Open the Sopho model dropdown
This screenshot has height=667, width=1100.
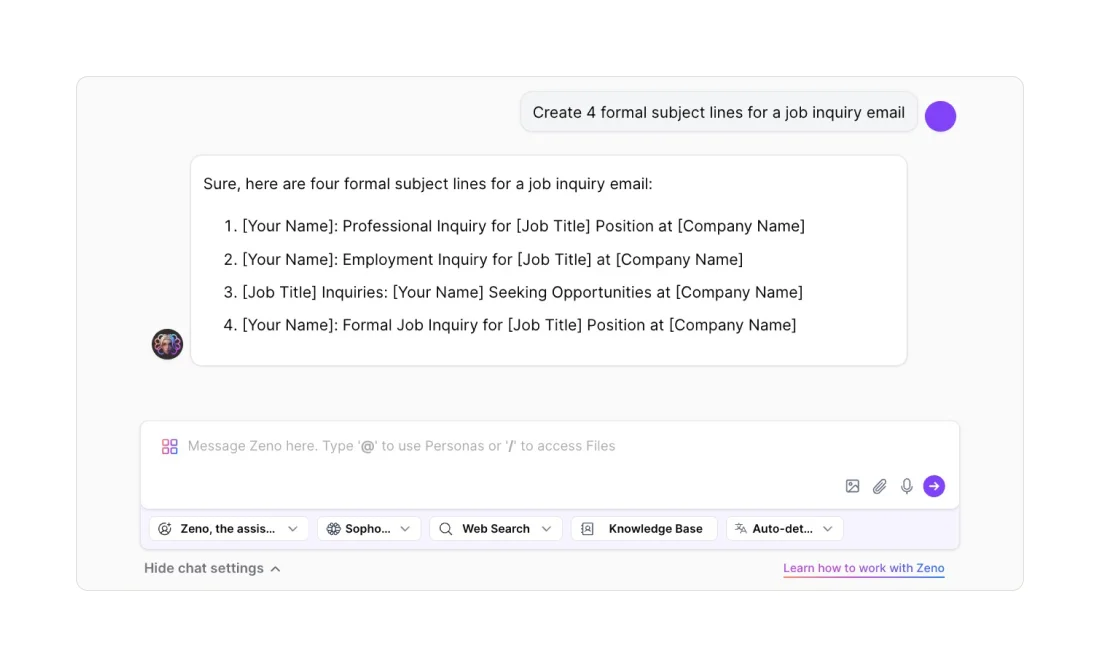(368, 529)
